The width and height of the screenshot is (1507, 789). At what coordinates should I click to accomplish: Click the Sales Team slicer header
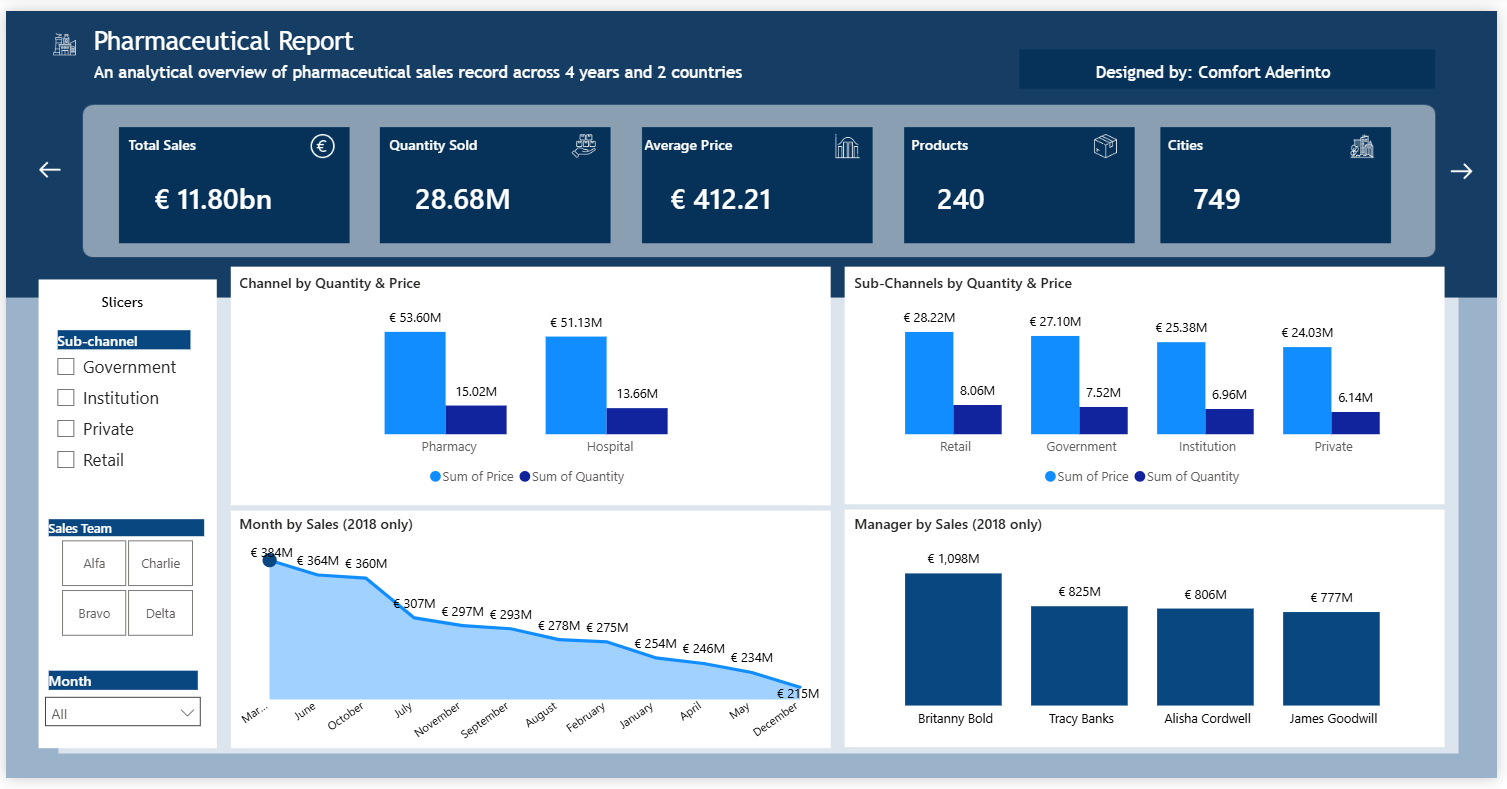pos(126,528)
